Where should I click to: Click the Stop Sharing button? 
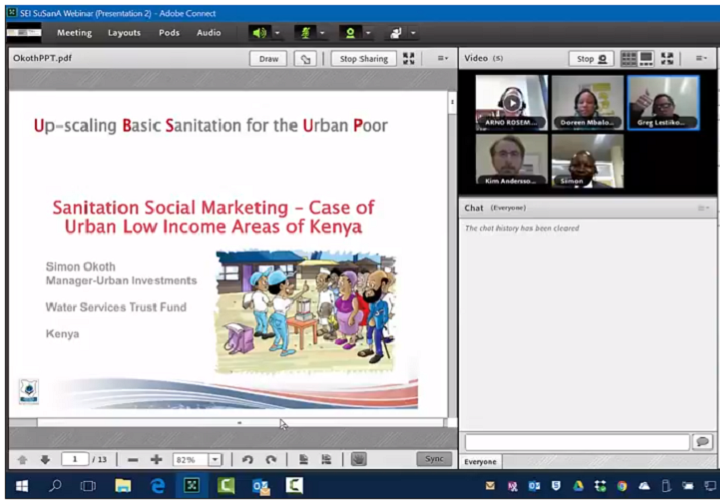coord(363,59)
